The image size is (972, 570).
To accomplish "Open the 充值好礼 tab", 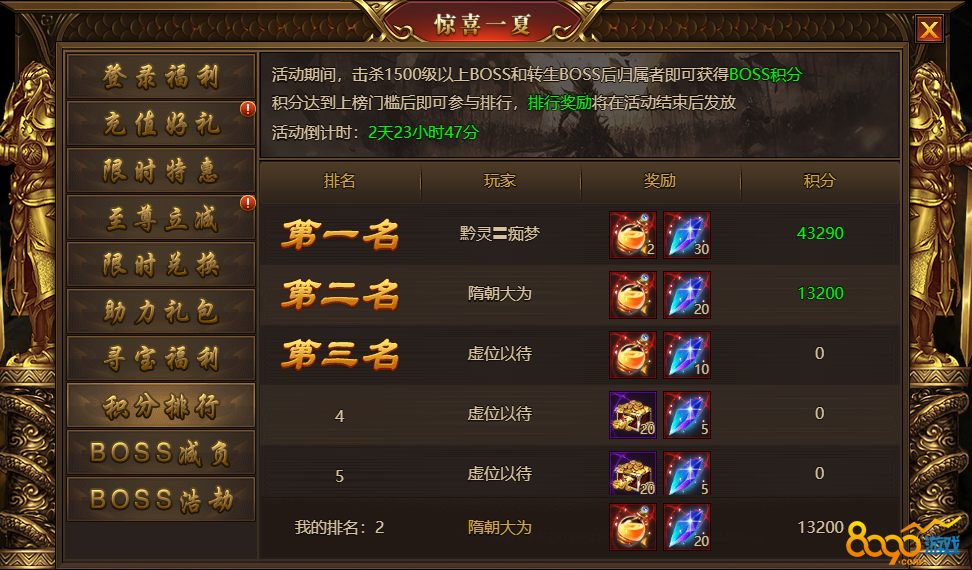I will click(161, 123).
